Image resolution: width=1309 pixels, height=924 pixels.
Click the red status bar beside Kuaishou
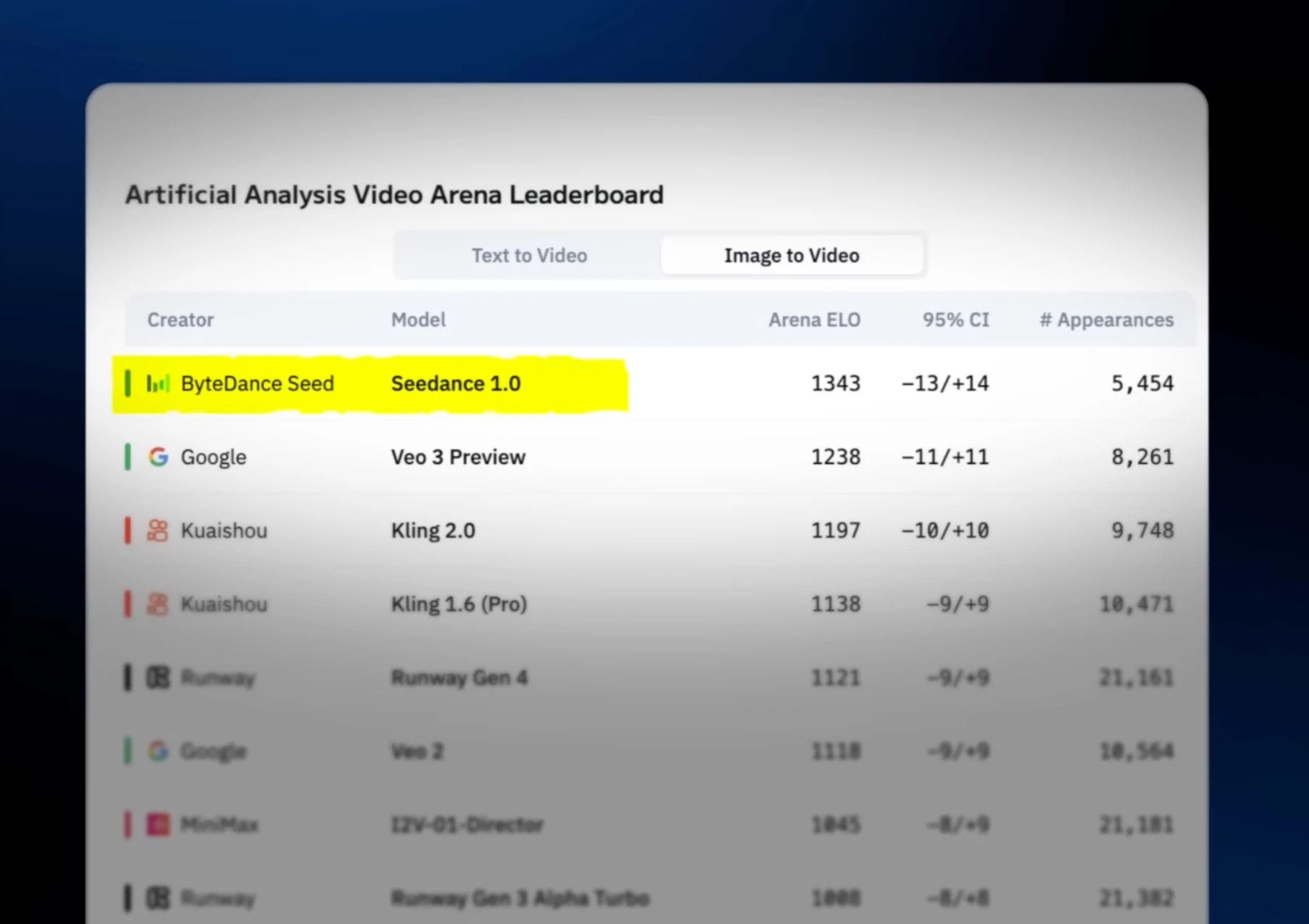(x=128, y=530)
